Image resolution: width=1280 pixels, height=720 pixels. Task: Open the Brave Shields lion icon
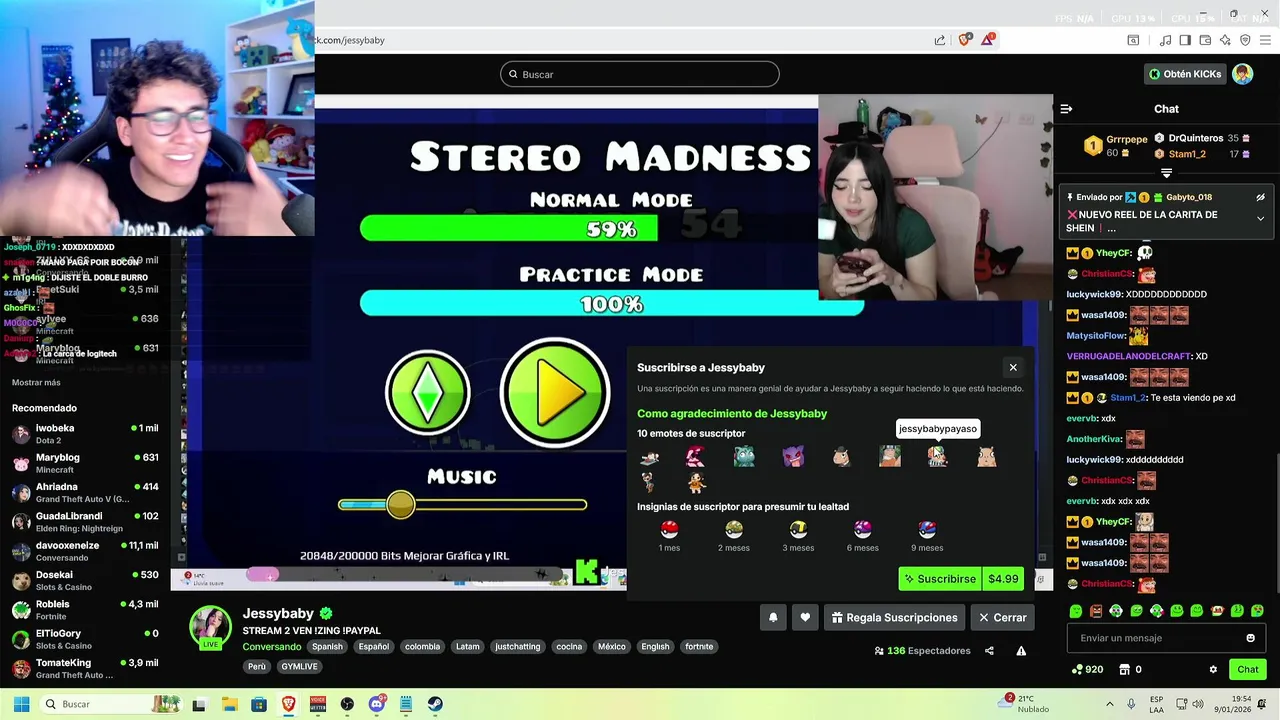point(965,40)
